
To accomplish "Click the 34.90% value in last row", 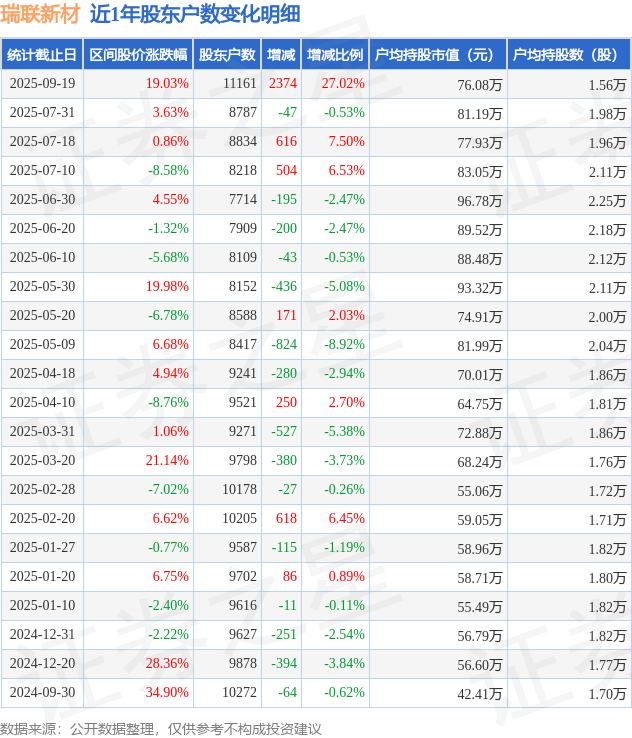I will [167, 693].
